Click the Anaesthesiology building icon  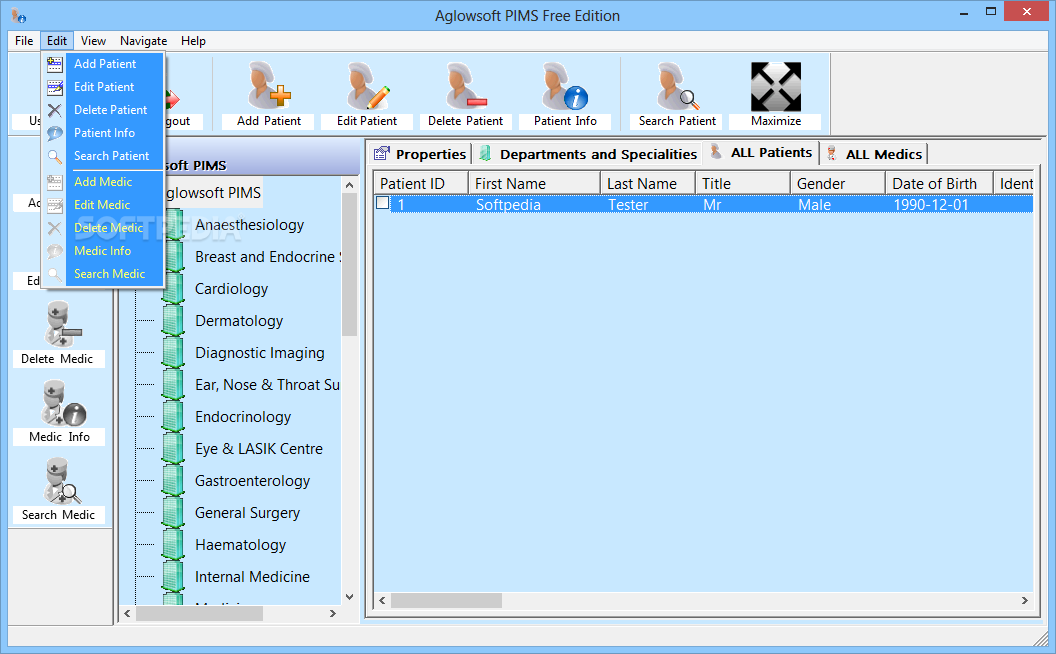[173, 225]
